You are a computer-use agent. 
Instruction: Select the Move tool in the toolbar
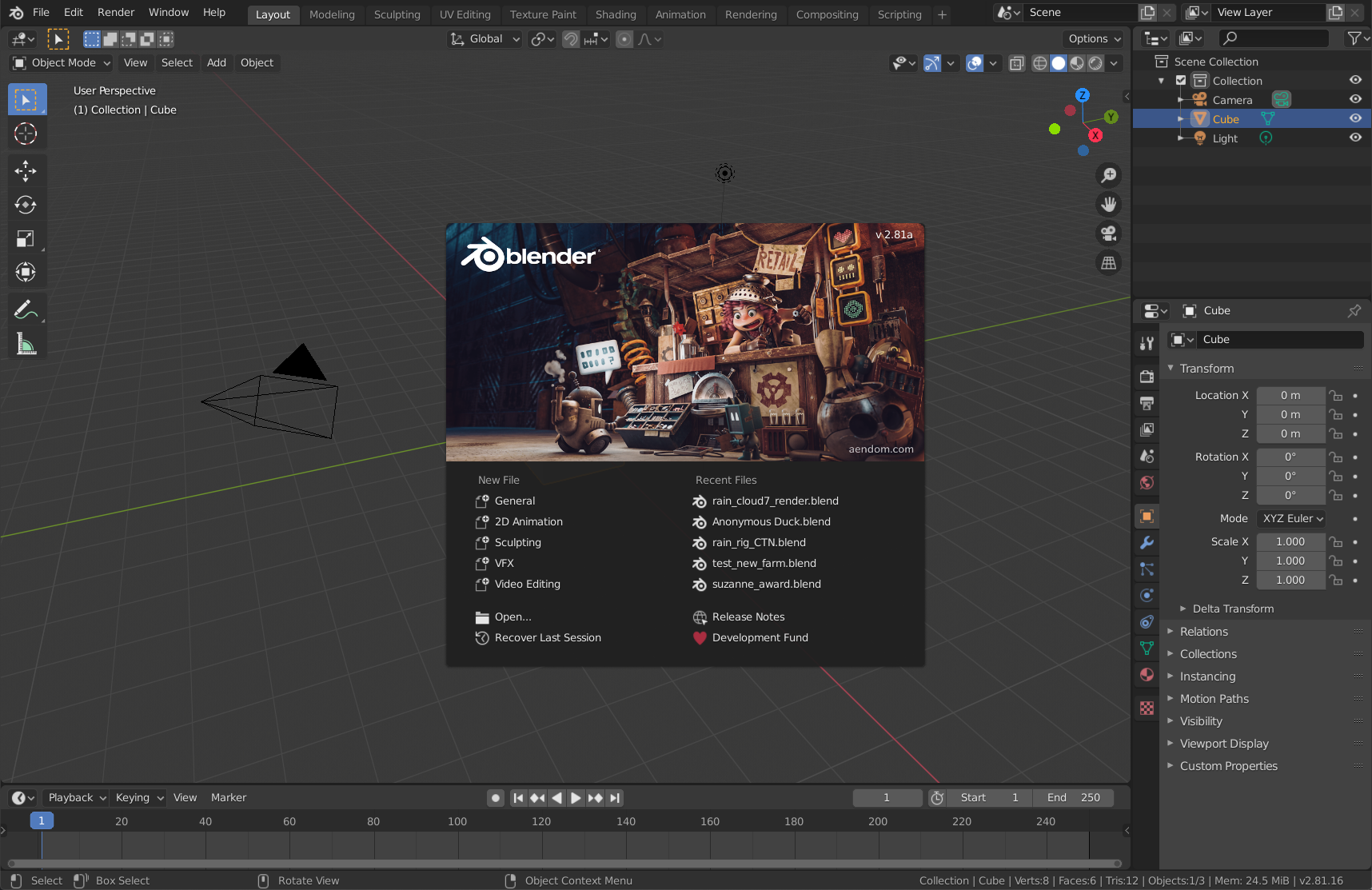[26, 170]
